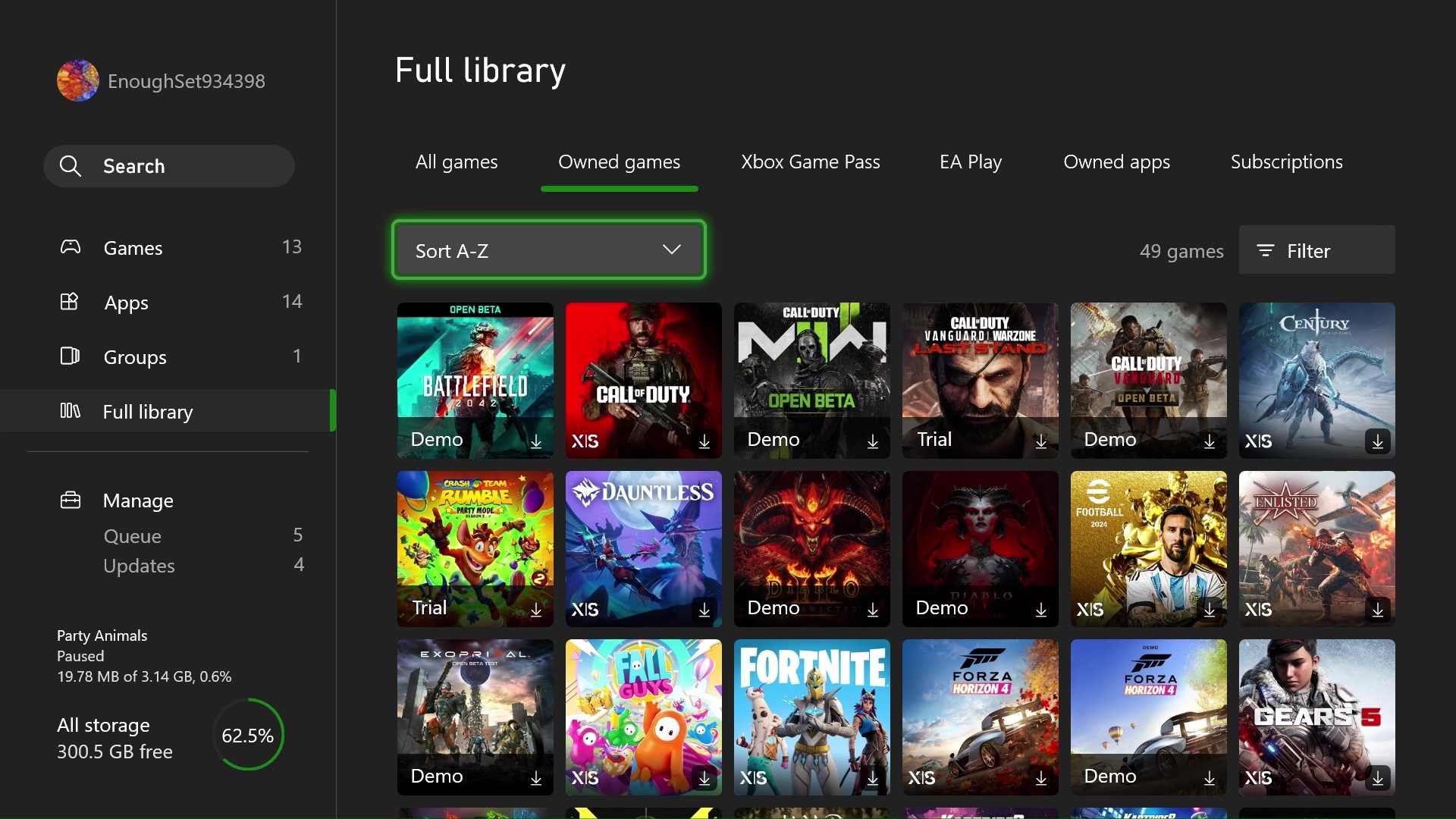Image resolution: width=1456 pixels, height=819 pixels.
Task: Click download icon on eFootball 2024
Action: (1210, 610)
